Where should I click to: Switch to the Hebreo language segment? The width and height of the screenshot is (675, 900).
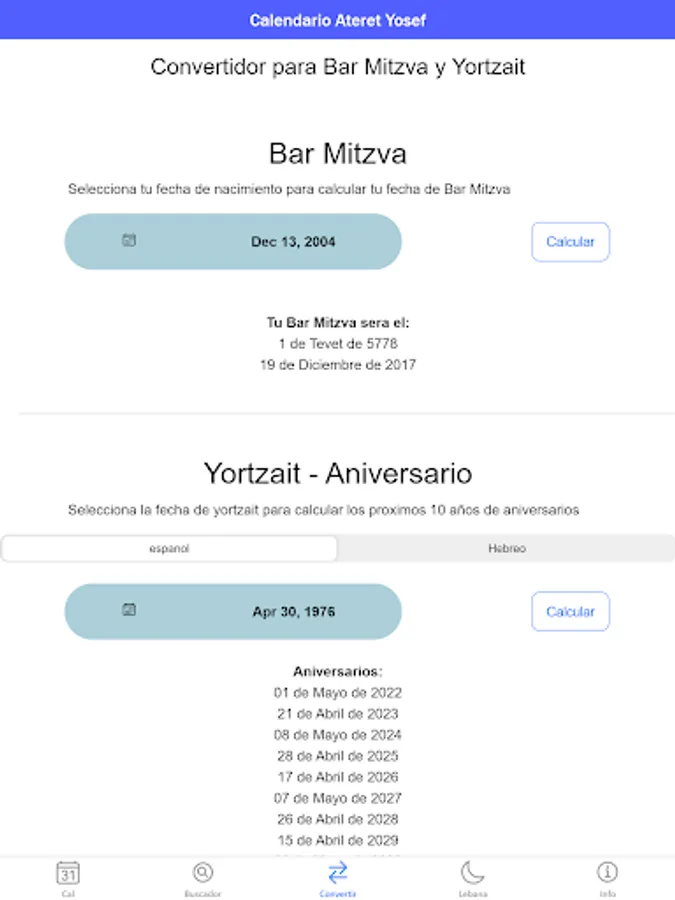point(506,548)
